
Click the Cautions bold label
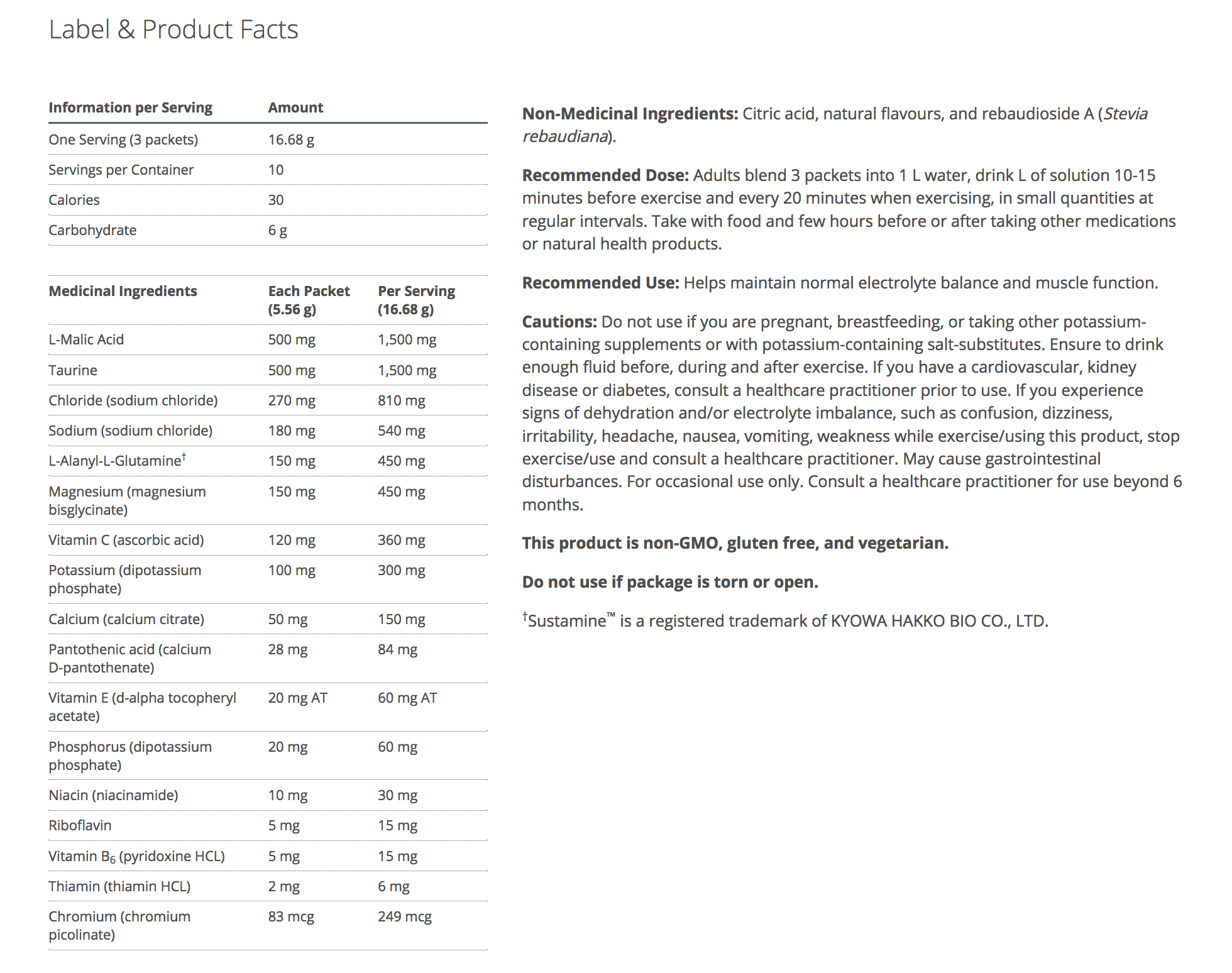559,322
